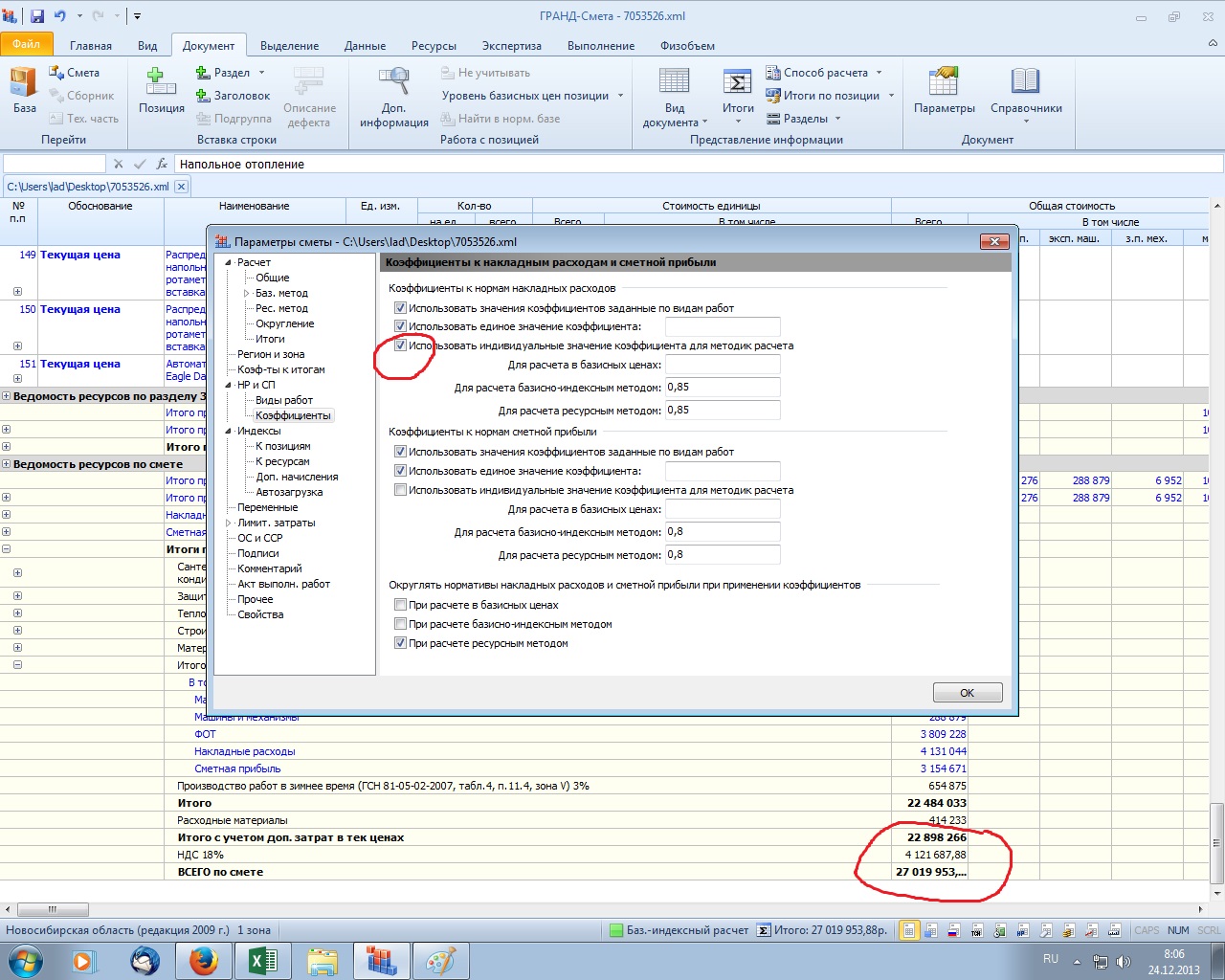Expand the Лимит. затраты tree node

click(x=229, y=523)
